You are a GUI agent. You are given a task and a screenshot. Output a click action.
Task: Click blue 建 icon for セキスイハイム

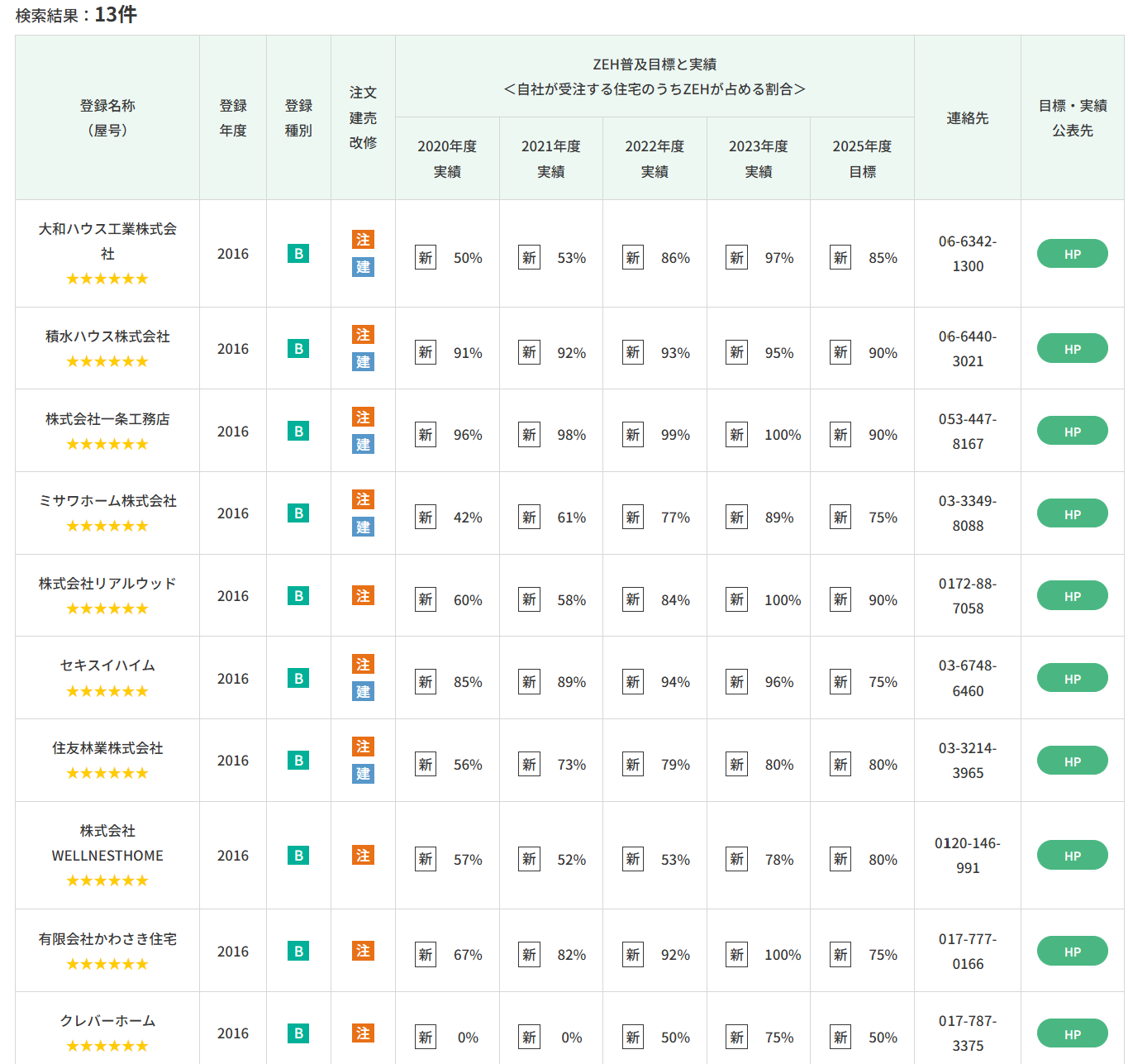363,692
